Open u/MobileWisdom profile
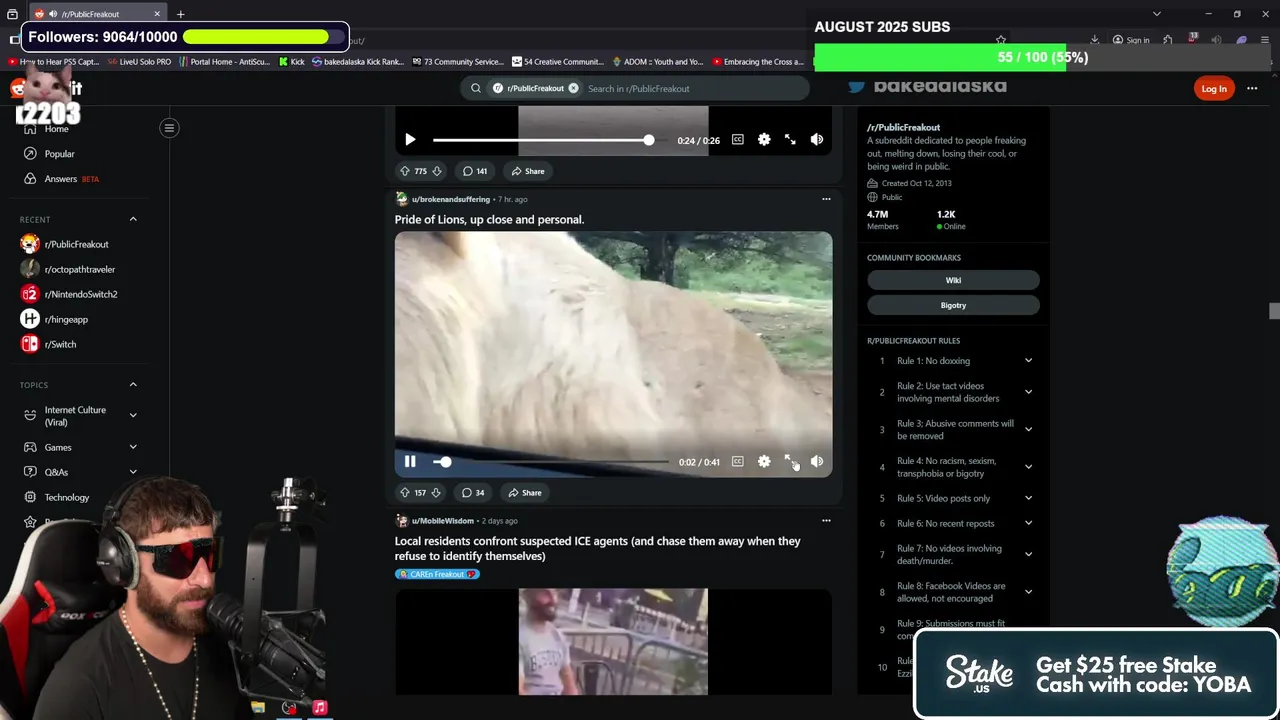Image resolution: width=1280 pixels, height=720 pixels. tap(442, 521)
